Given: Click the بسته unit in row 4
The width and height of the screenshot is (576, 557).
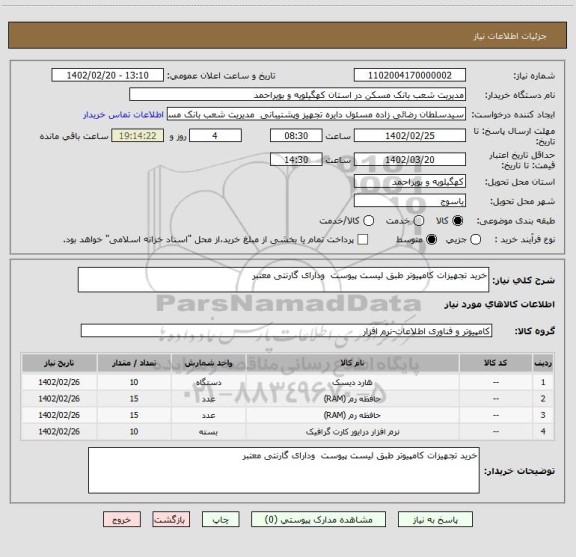Looking at the screenshot, I should coord(208,432).
